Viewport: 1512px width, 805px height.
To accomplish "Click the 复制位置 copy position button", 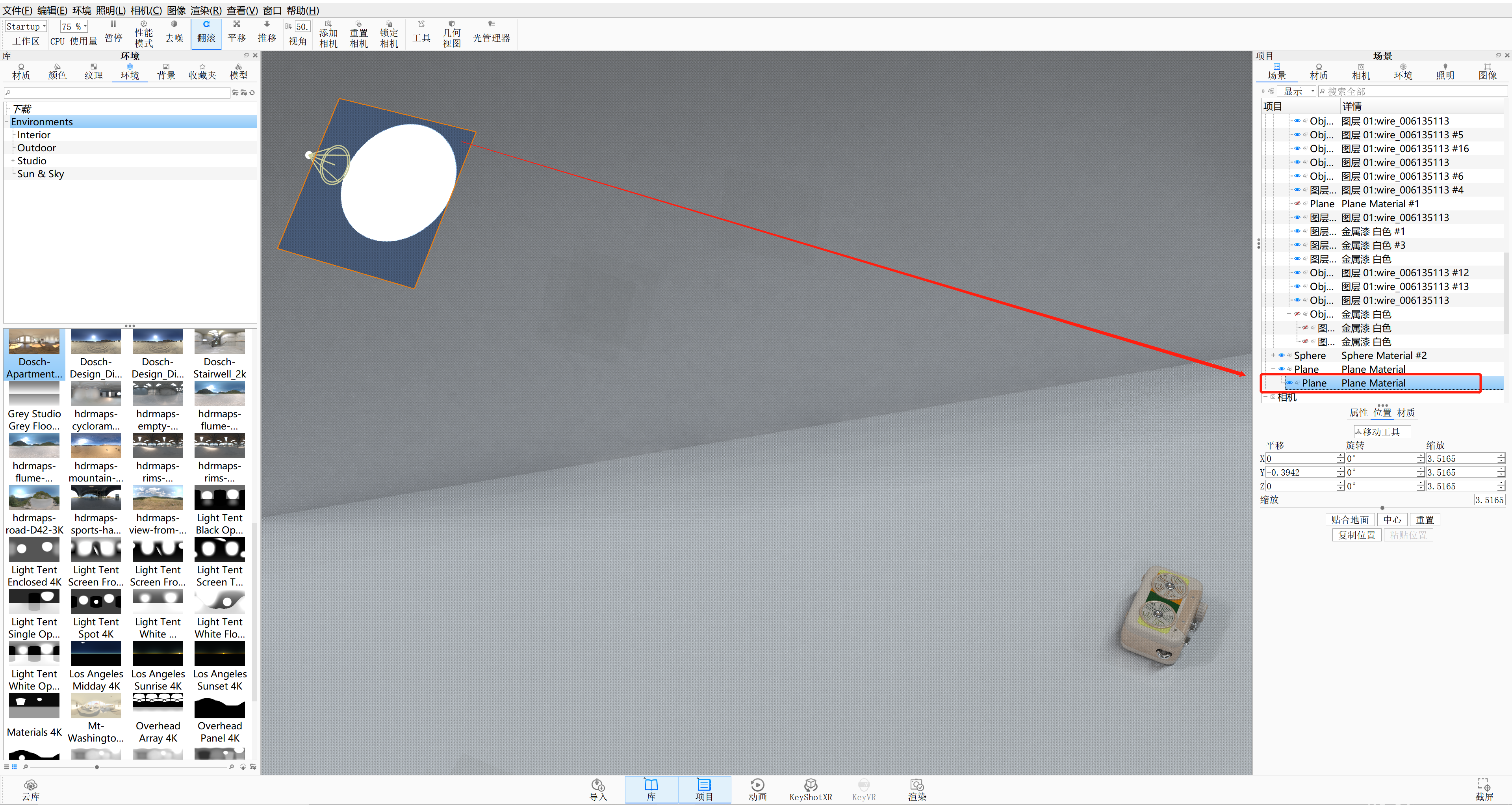I will pyautogui.click(x=1356, y=535).
